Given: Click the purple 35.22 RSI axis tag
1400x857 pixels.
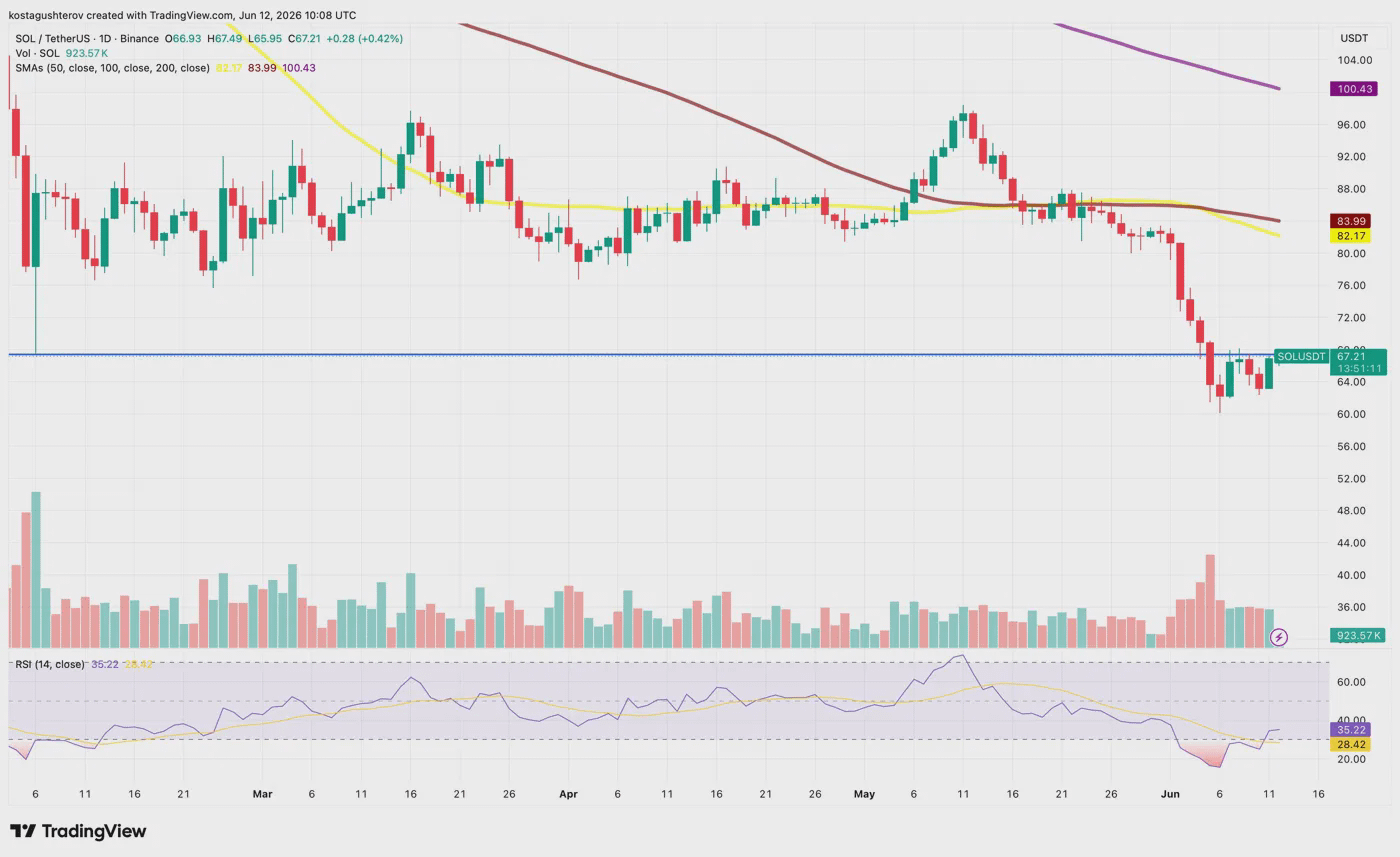Looking at the screenshot, I should pyautogui.click(x=1351, y=730).
